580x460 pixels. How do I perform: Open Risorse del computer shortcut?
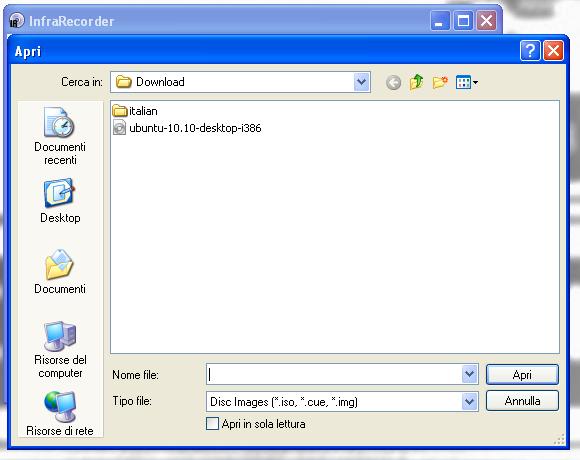[60, 350]
